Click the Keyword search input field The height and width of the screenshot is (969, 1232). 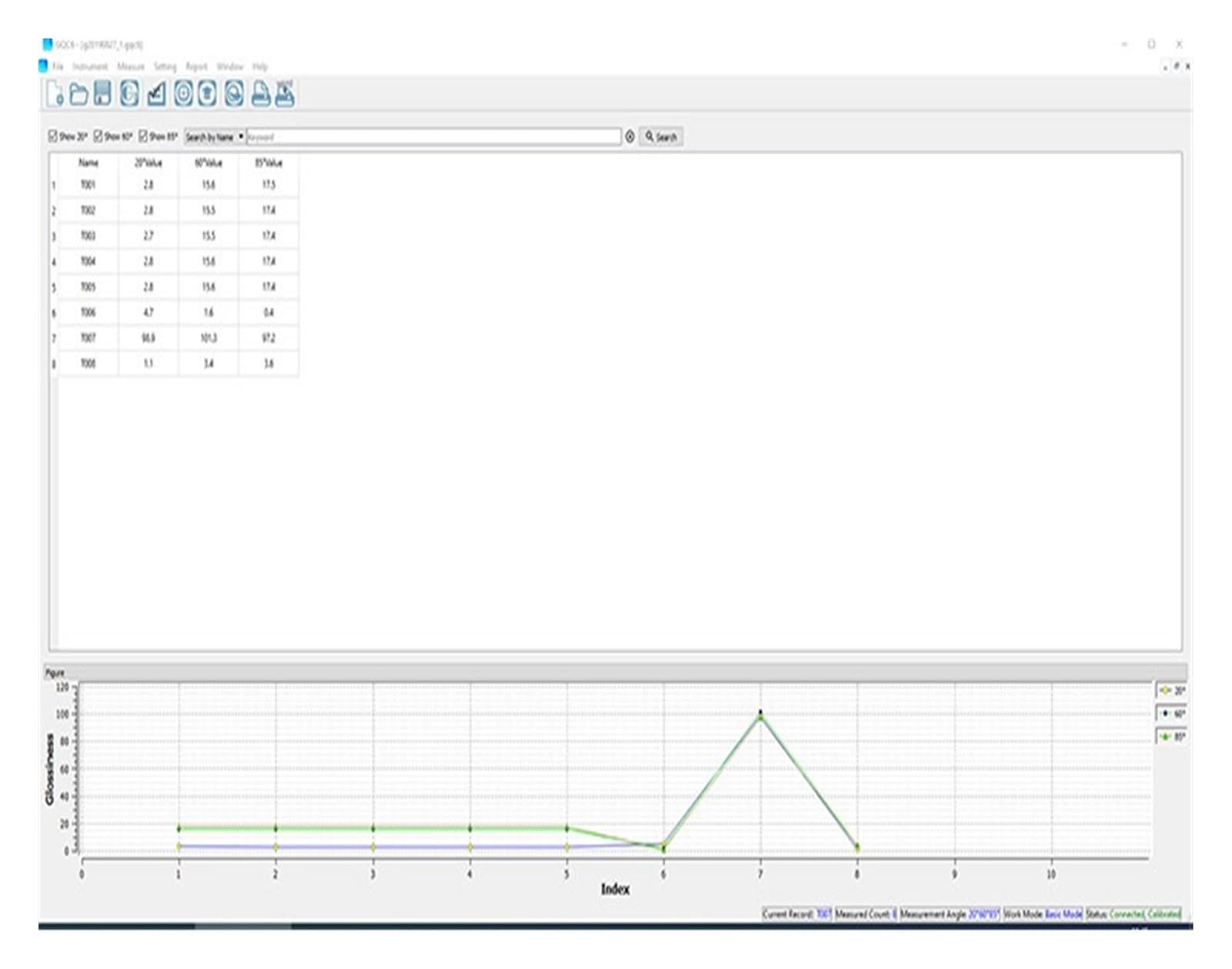[434, 137]
